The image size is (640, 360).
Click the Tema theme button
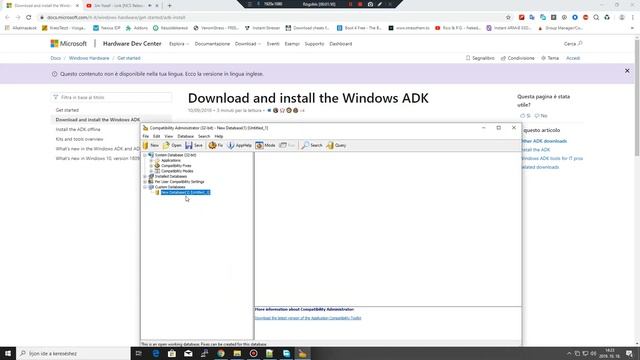coord(550,58)
